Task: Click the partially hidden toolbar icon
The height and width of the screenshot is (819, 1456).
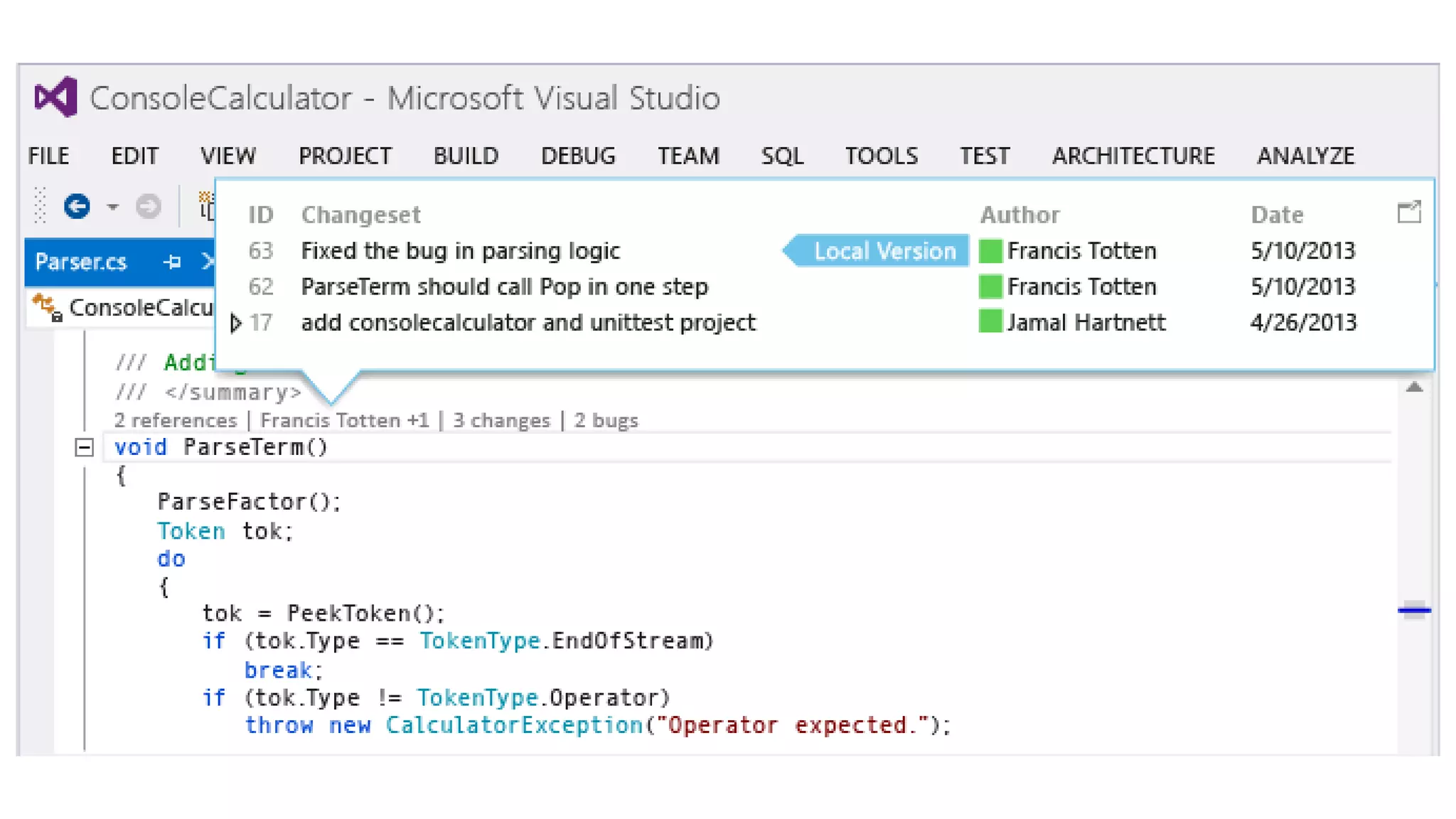Action: point(206,206)
